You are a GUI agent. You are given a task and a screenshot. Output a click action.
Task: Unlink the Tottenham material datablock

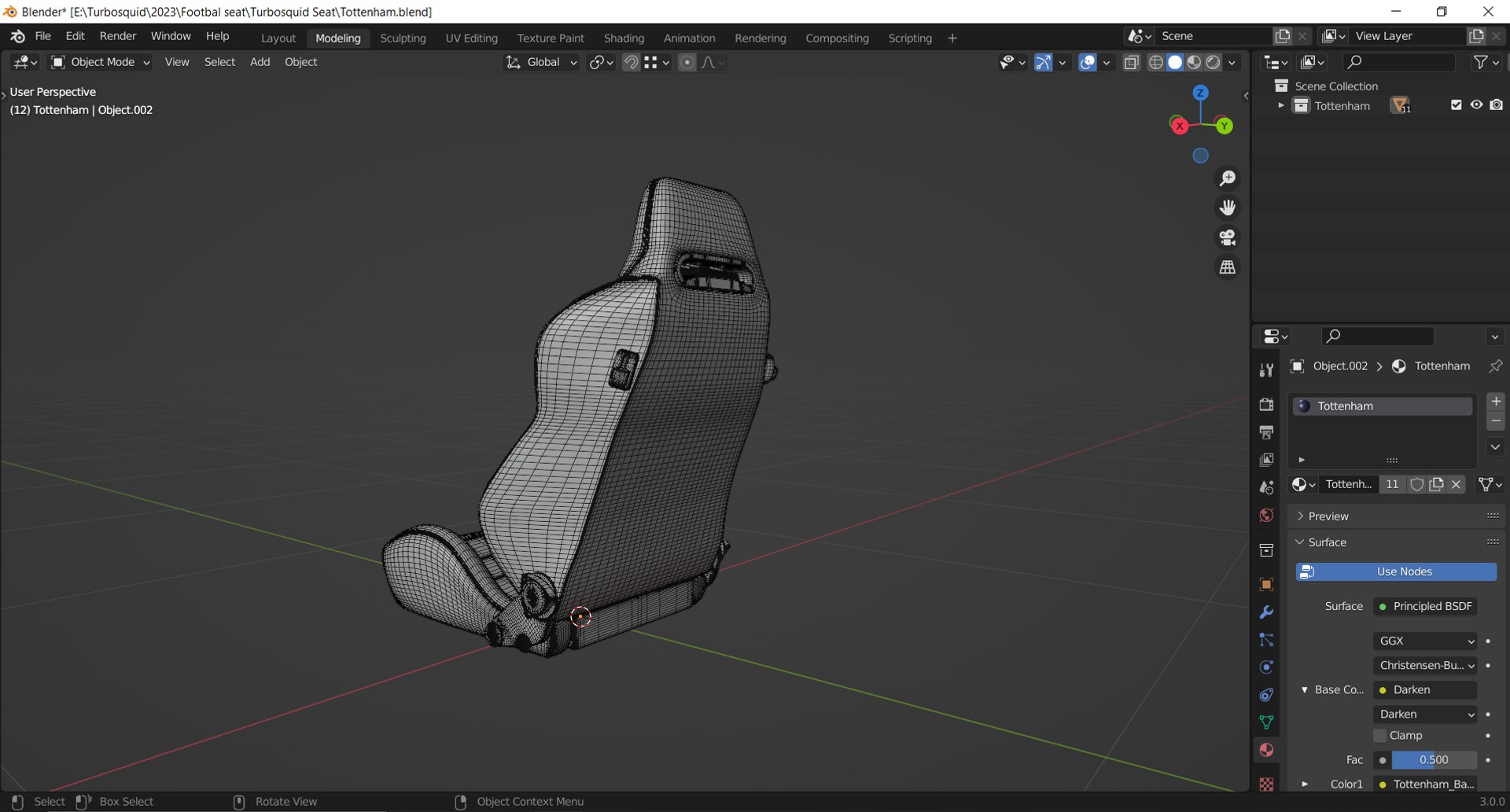(x=1456, y=484)
